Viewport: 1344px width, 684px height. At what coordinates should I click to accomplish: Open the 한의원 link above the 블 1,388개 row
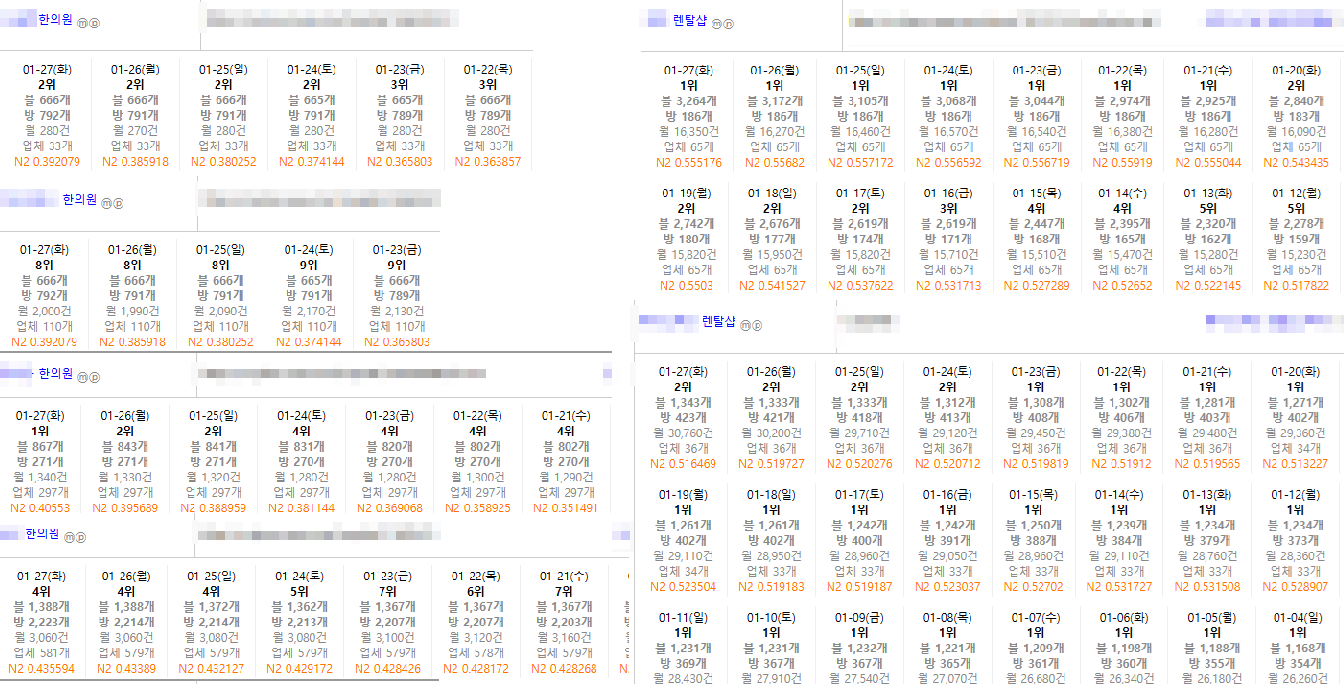tap(43, 534)
